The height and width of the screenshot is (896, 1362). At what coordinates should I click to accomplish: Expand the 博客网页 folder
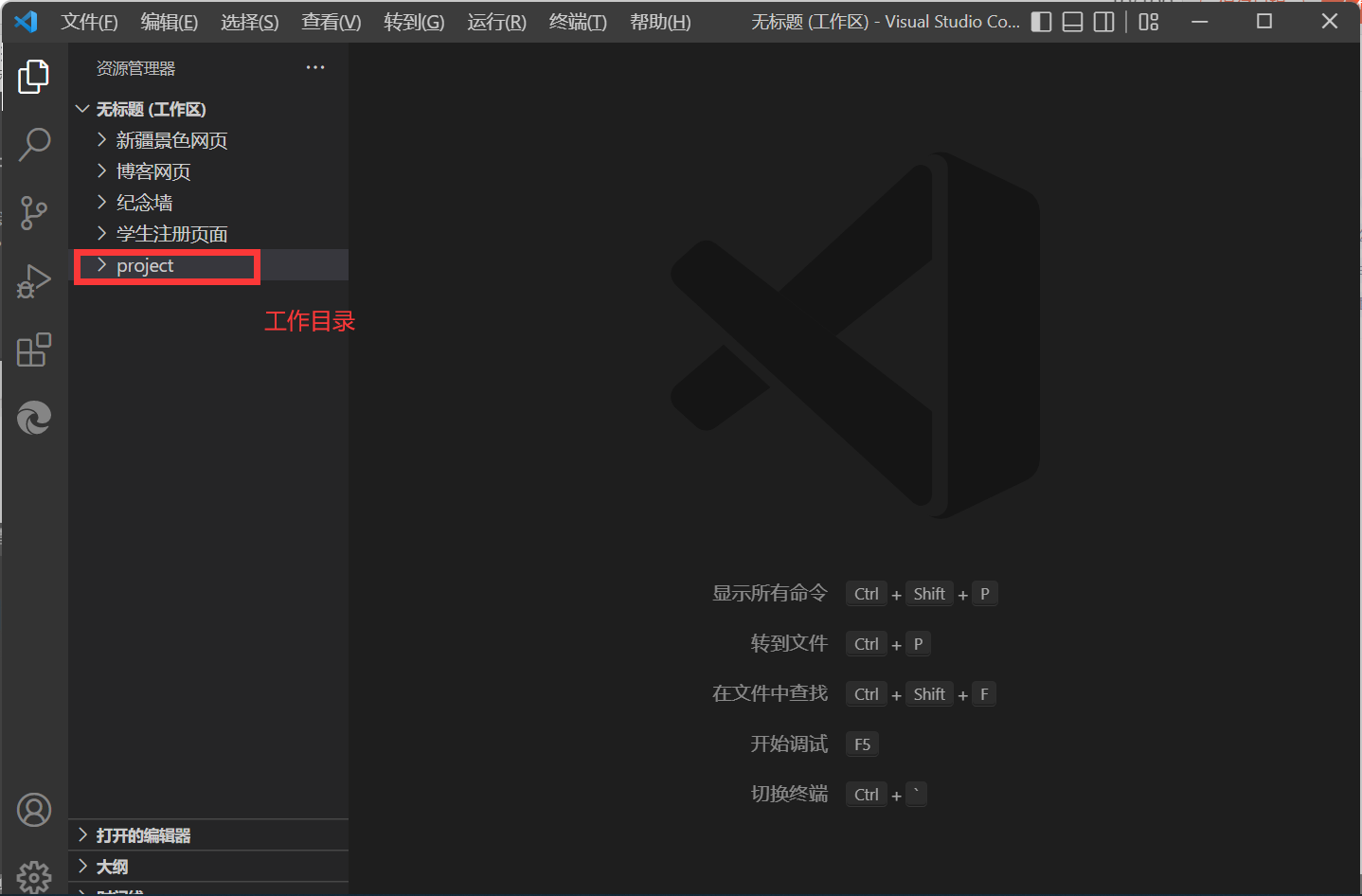pyautogui.click(x=208, y=171)
